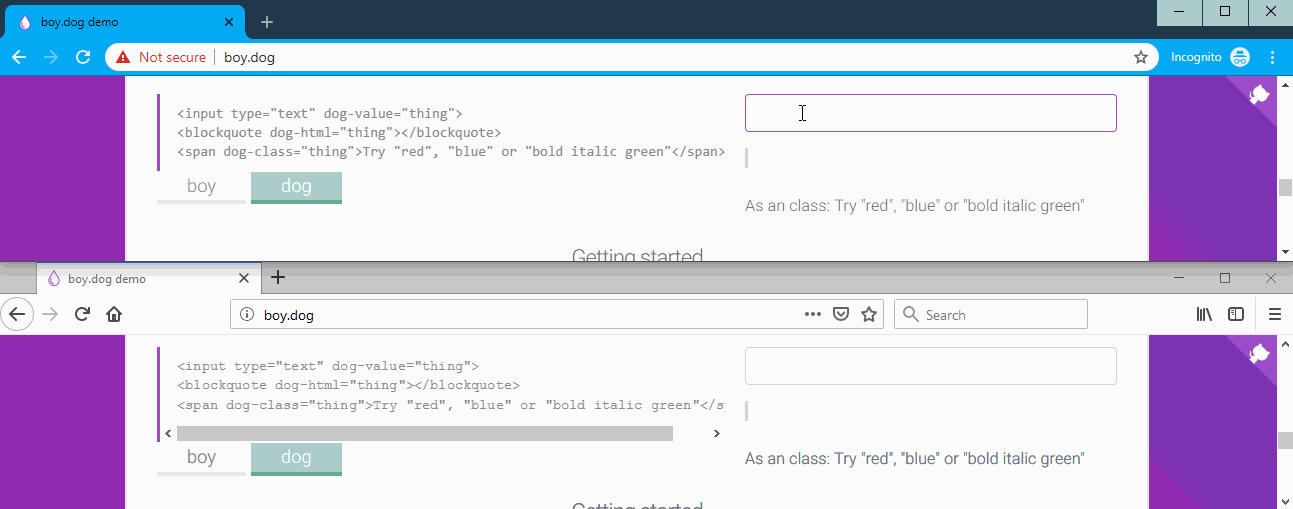This screenshot has width=1293, height=509.
Task: Select the boy.dog demo tab in Firefox
Action: (x=148, y=278)
